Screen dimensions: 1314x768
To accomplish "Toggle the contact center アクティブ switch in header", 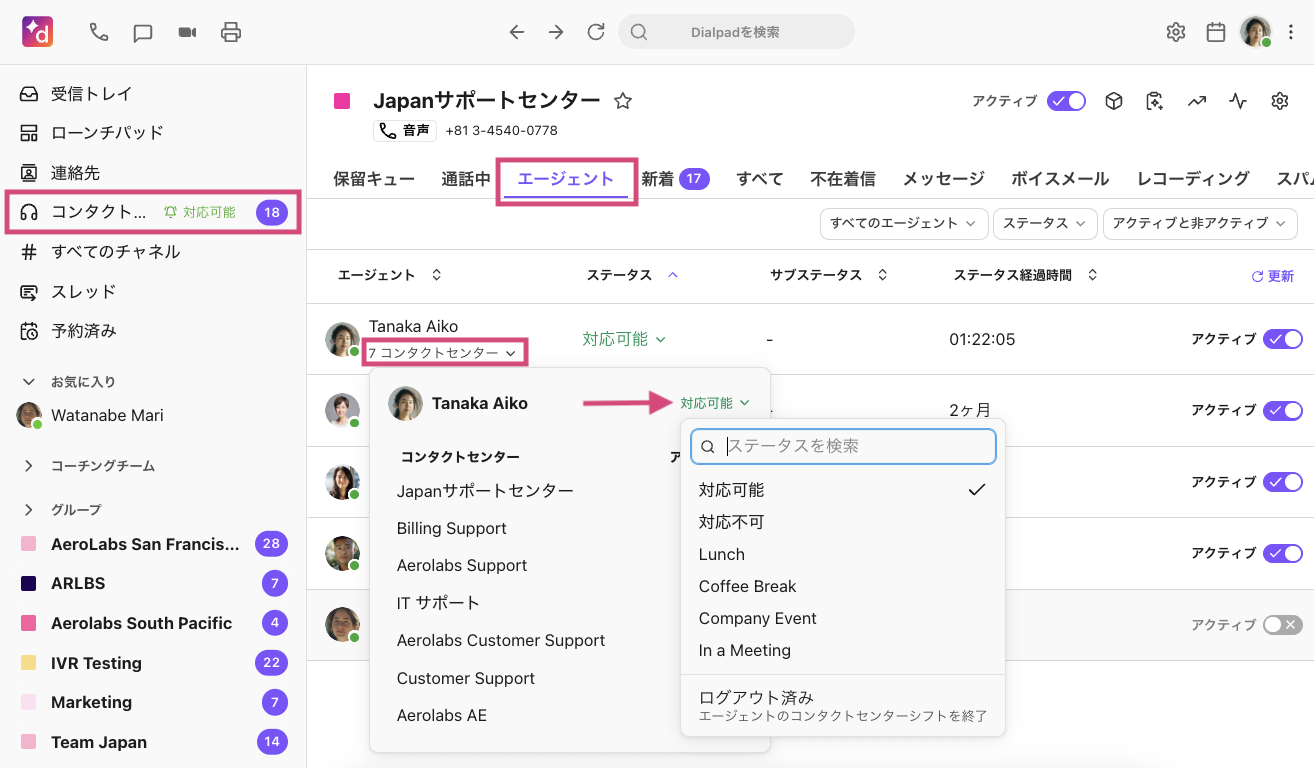I will (x=1066, y=101).
